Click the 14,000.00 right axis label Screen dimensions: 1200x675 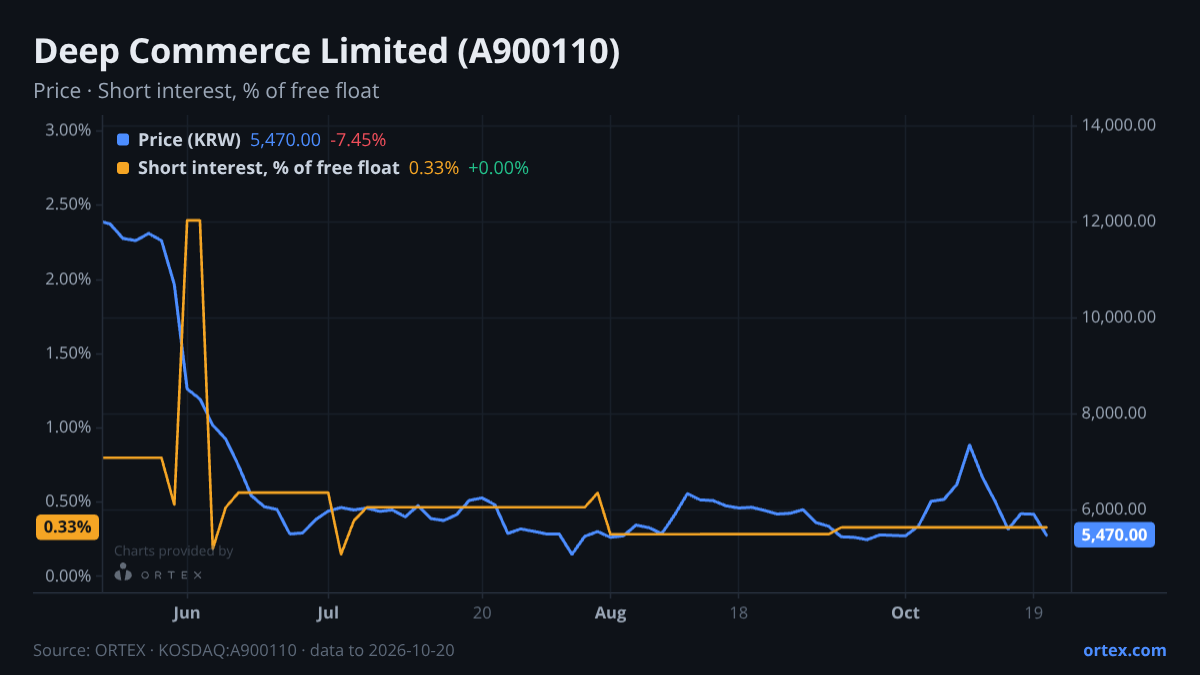point(1119,125)
